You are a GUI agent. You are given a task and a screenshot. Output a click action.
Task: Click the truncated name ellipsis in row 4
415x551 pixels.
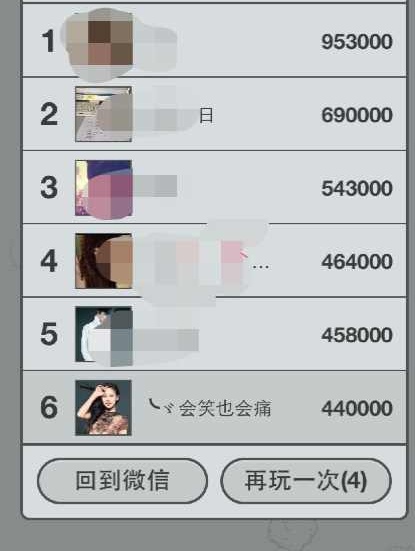260,267
